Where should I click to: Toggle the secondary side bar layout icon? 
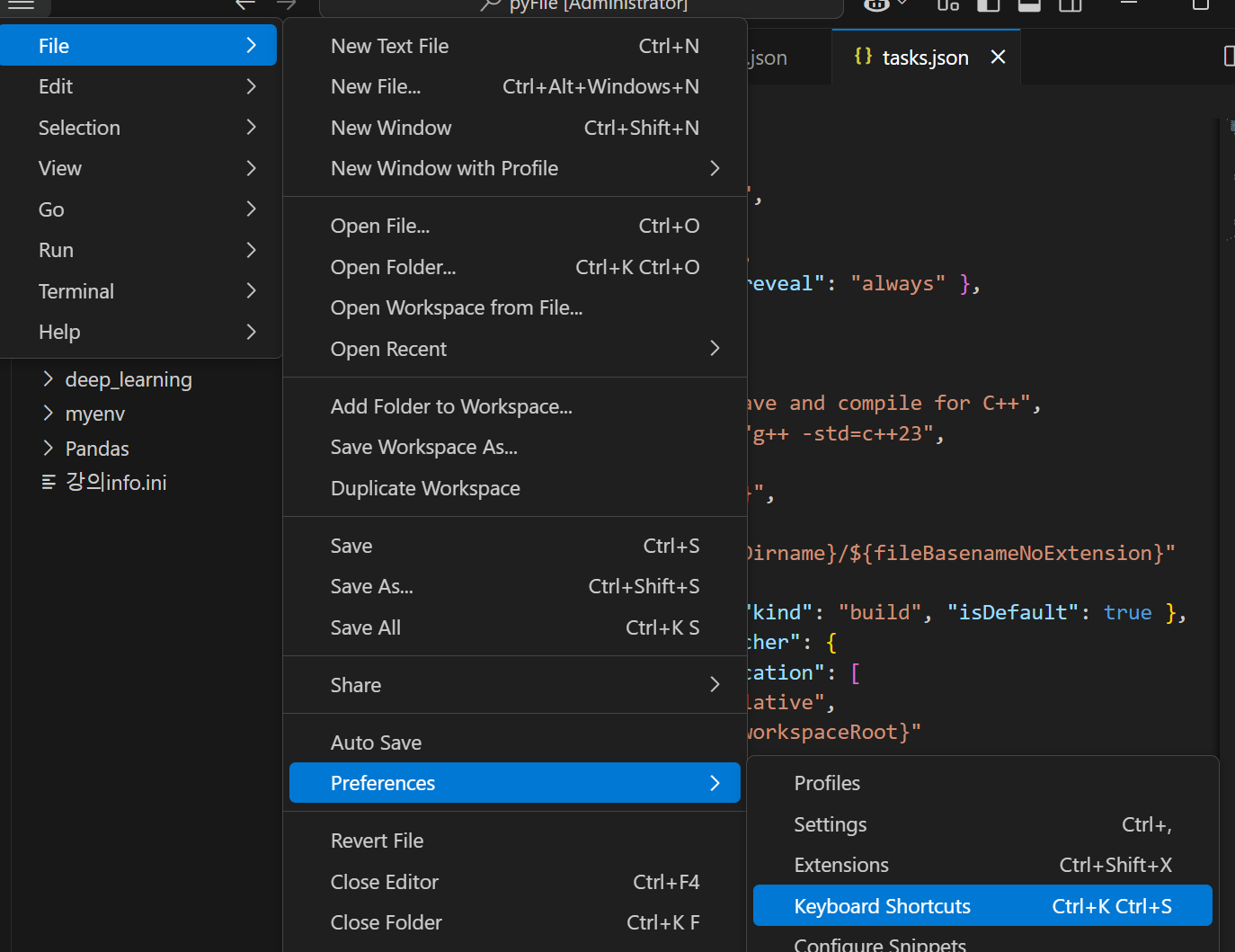click(x=1070, y=4)
